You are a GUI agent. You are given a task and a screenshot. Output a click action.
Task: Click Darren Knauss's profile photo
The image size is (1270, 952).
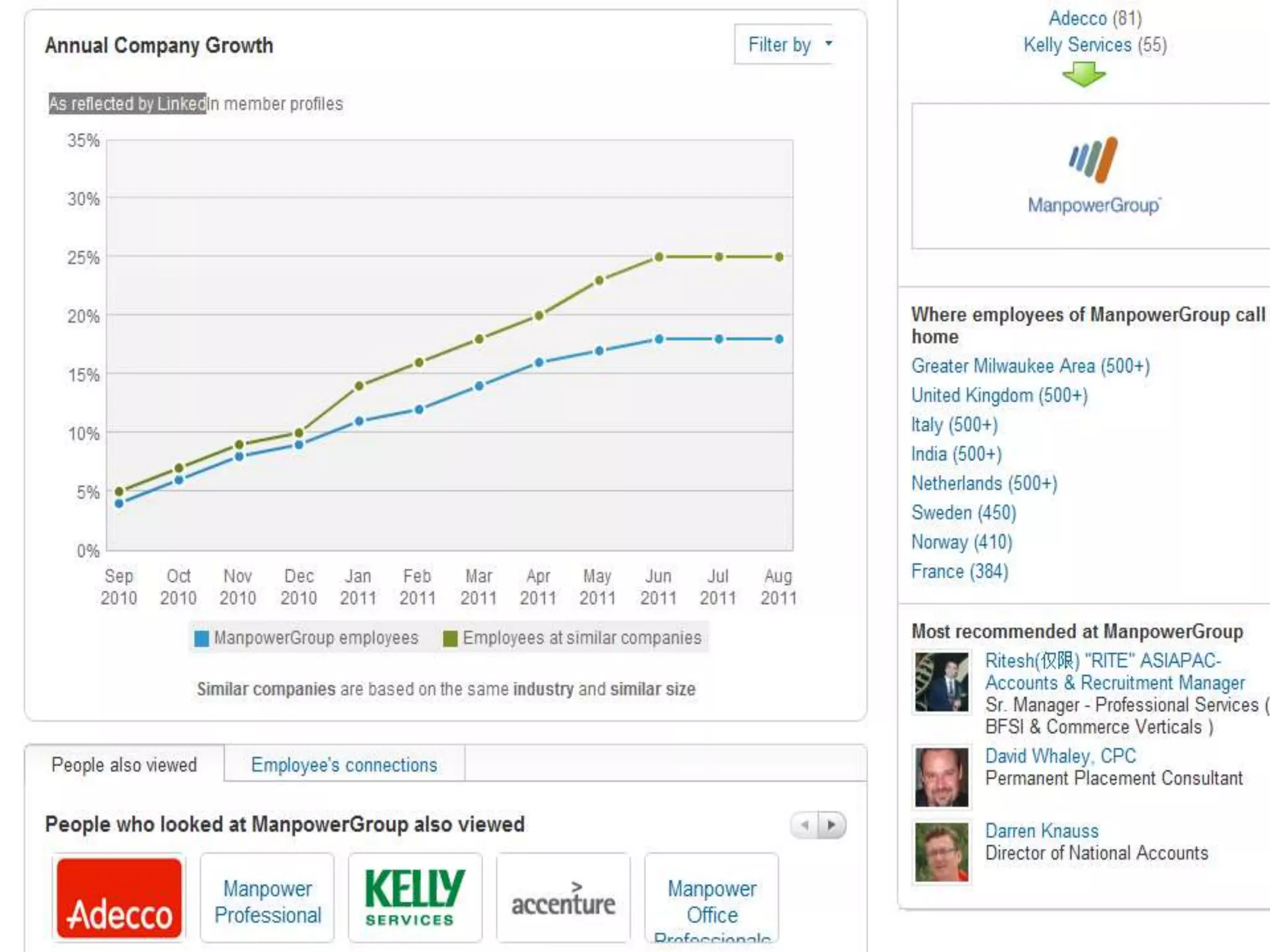pyautogui.click(x=941, y=852)
